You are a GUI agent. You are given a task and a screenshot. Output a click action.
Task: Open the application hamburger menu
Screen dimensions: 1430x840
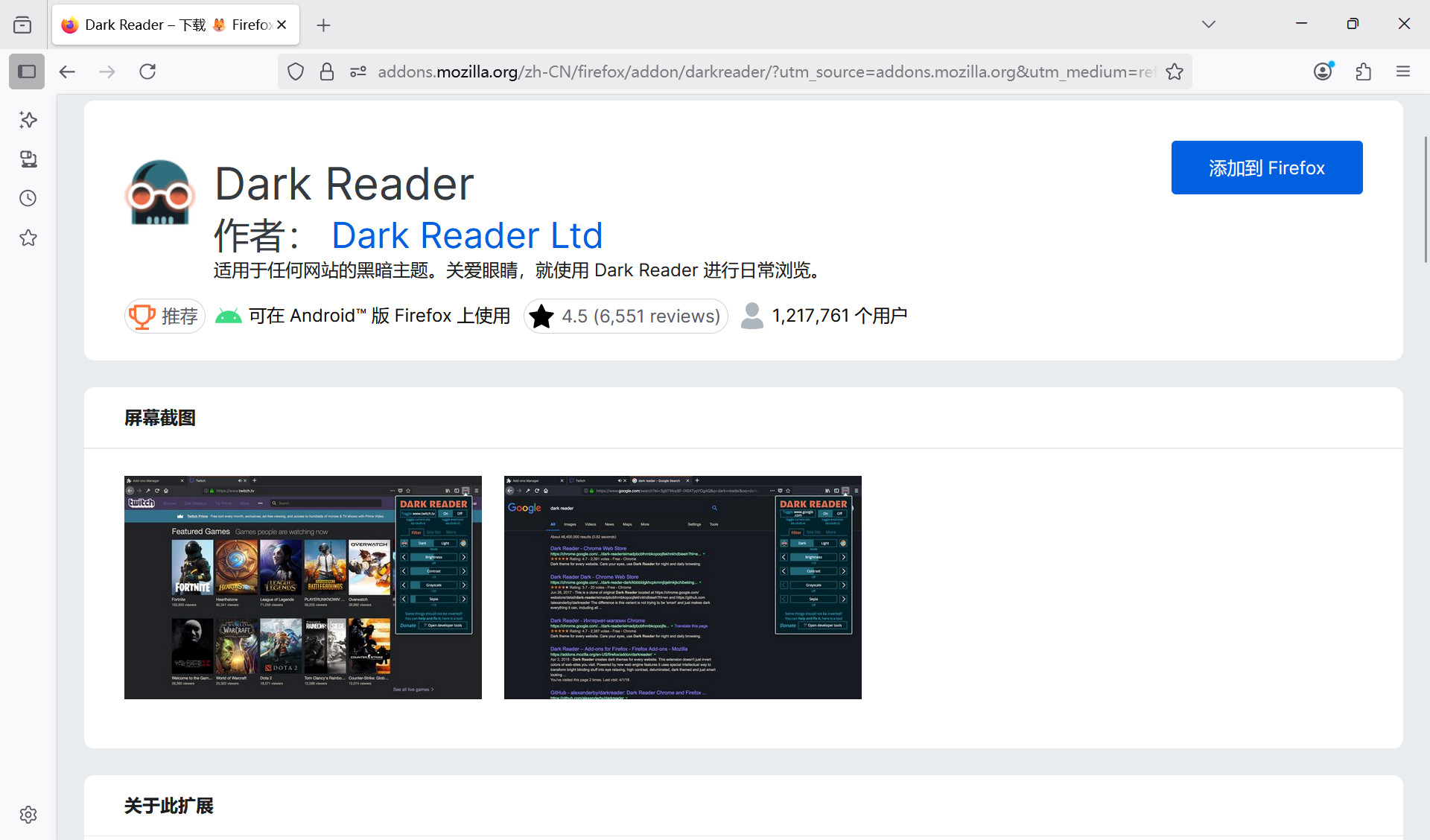1403,71
